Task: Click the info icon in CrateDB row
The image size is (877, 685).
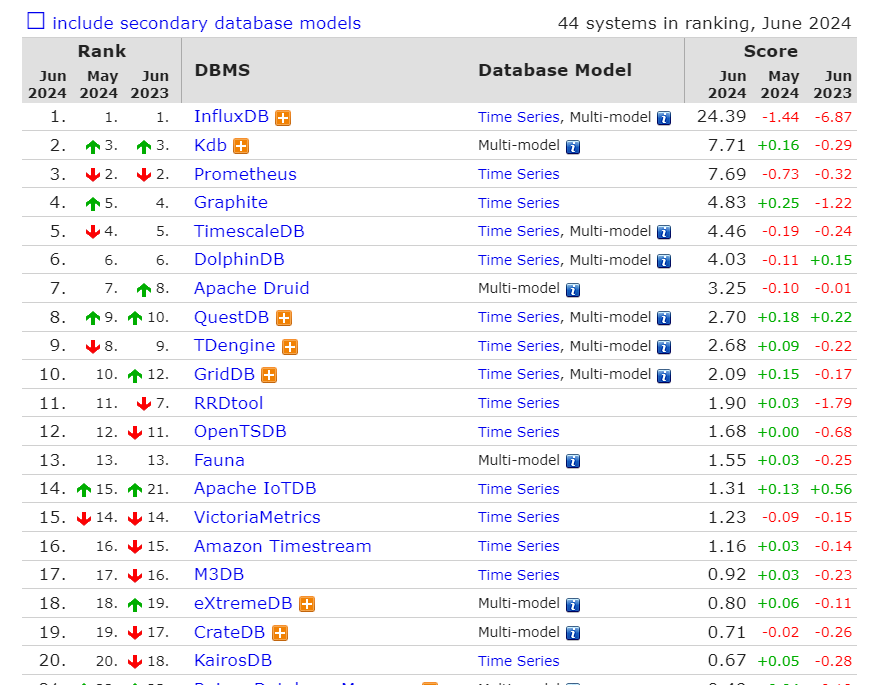Action: [x=573, y=633]
